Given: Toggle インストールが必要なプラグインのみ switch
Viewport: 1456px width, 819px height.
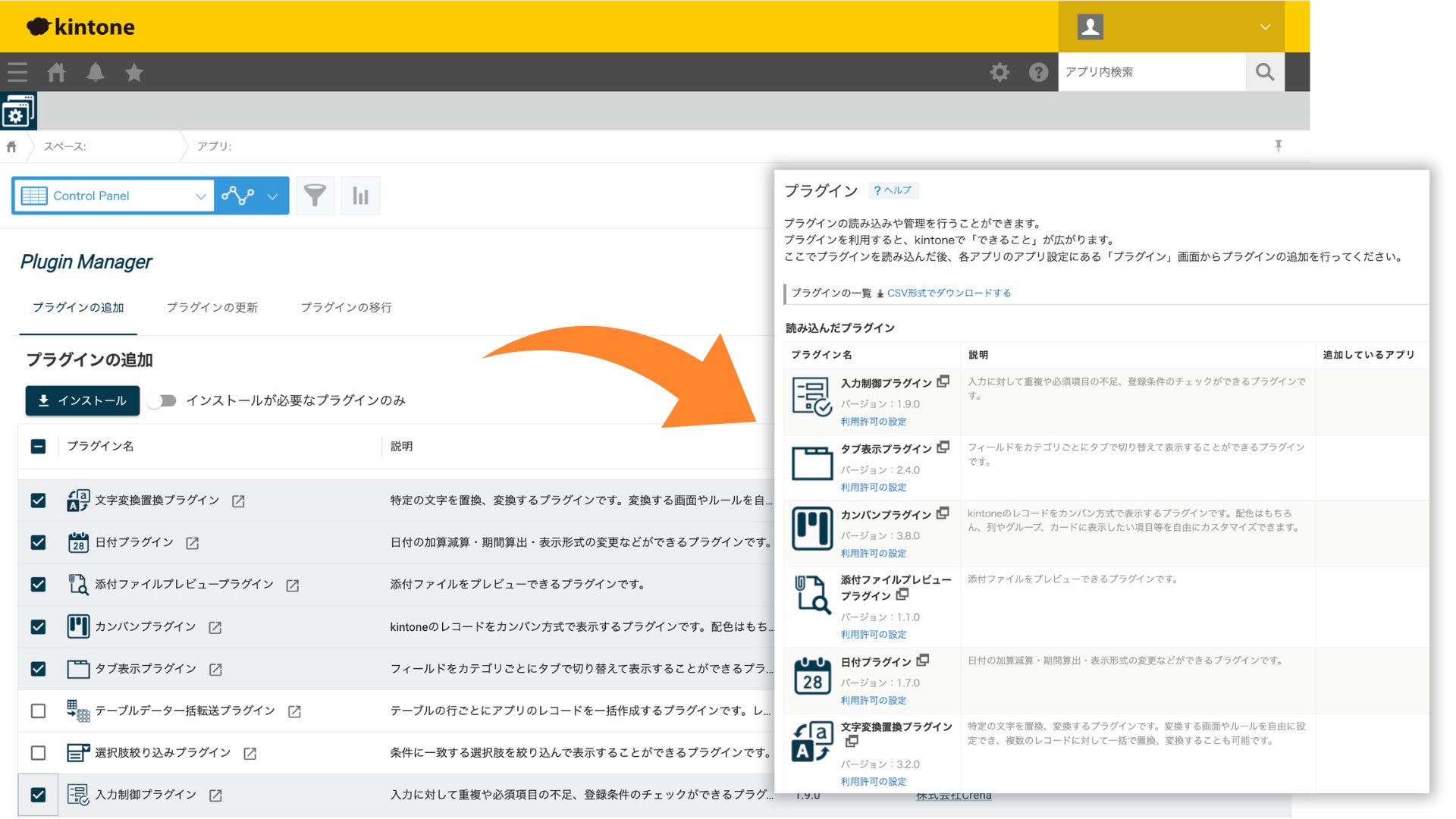Looking at the screenshot, I should [162, 400].
